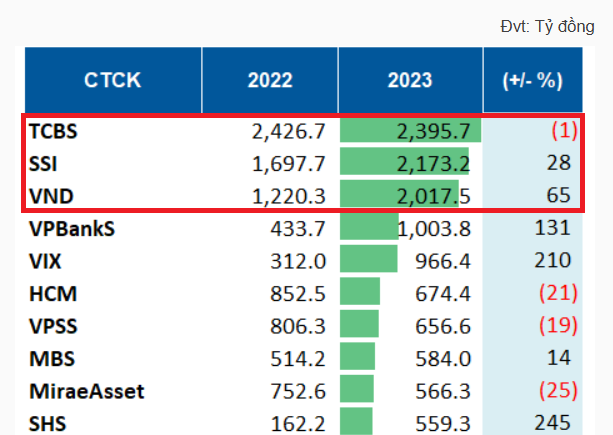613x435 pixels.
Task: Click the 806.3 value for VPSS
Action: [x=298, y=326]
